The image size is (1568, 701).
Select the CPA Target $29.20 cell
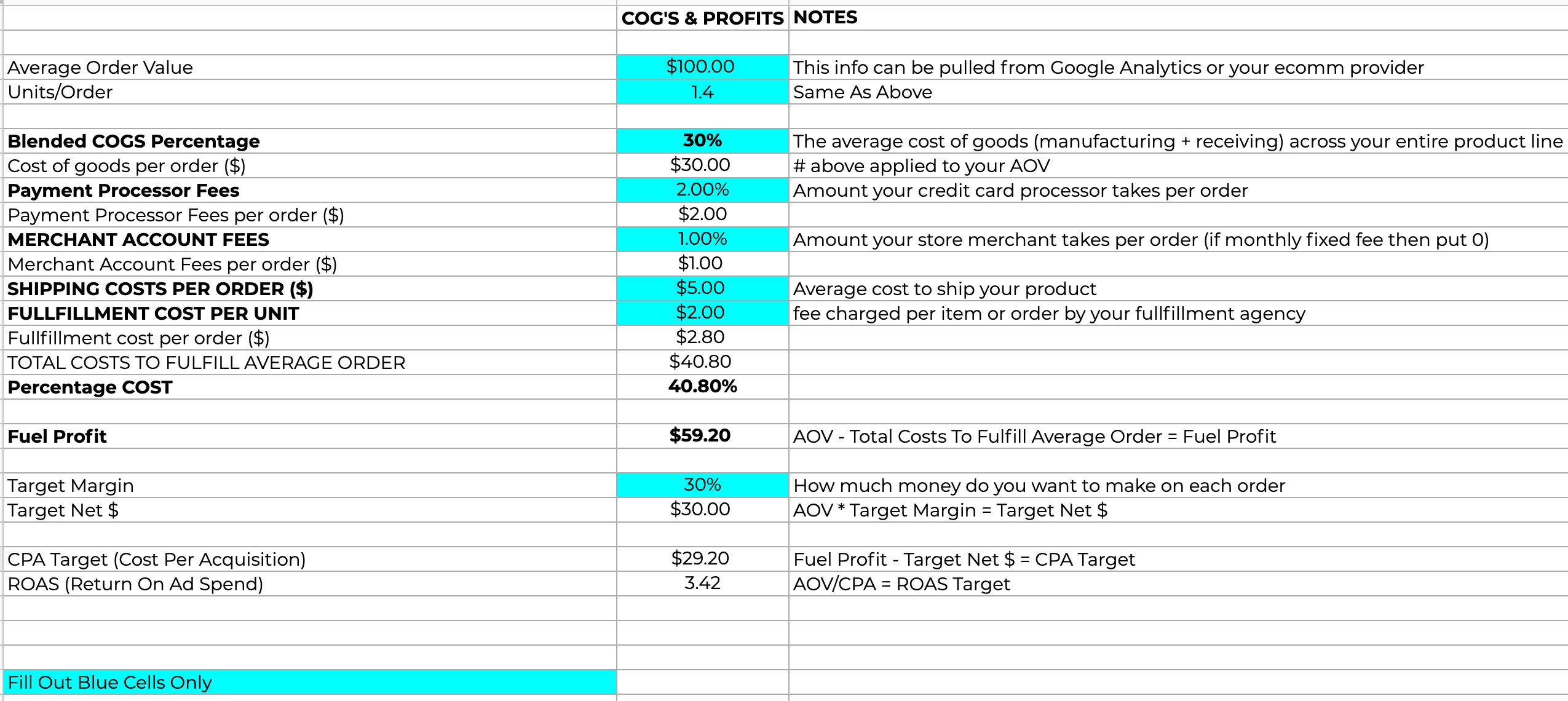tap(700, 559)
